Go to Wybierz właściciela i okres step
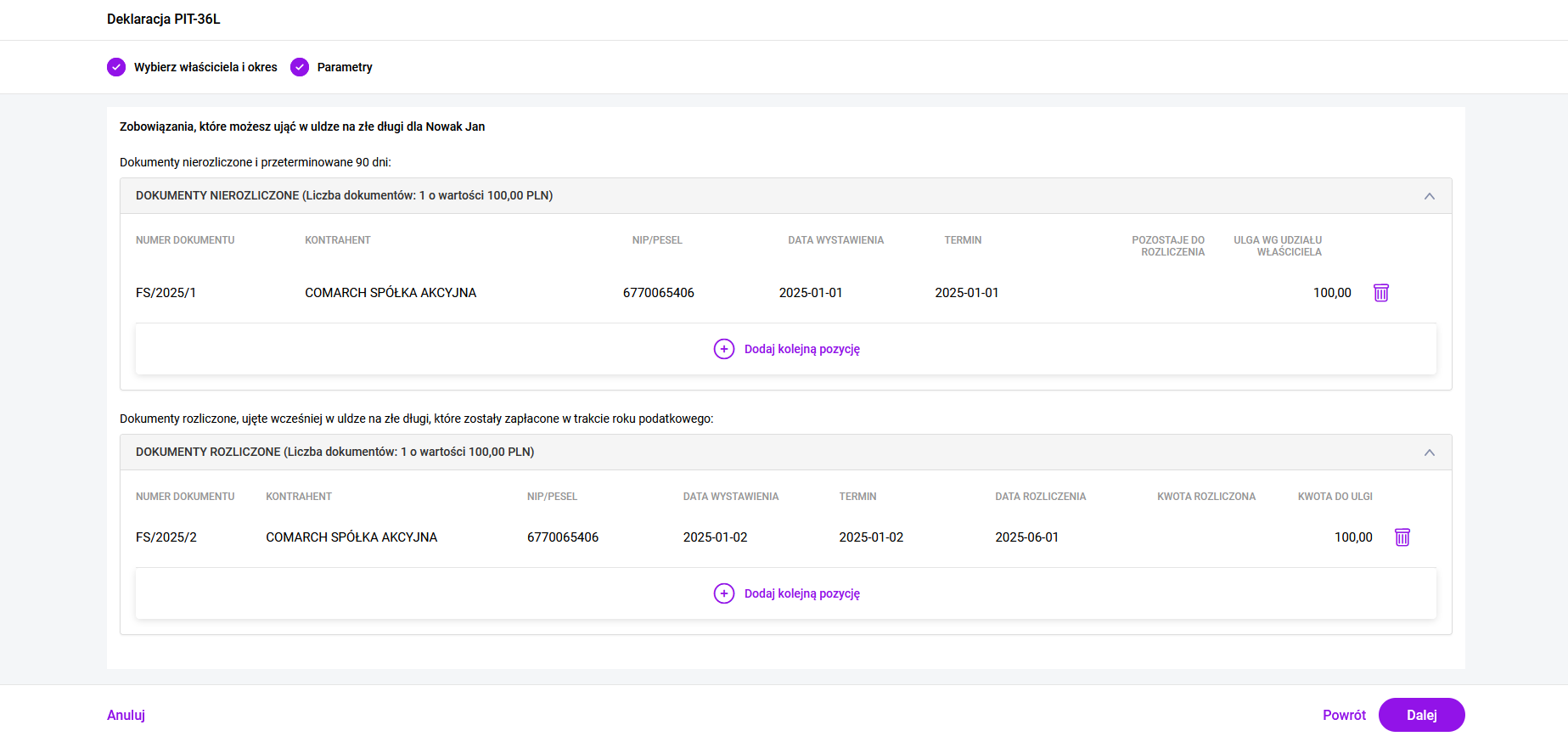Viewport: 1568px width, 742px height. (205, 67)
